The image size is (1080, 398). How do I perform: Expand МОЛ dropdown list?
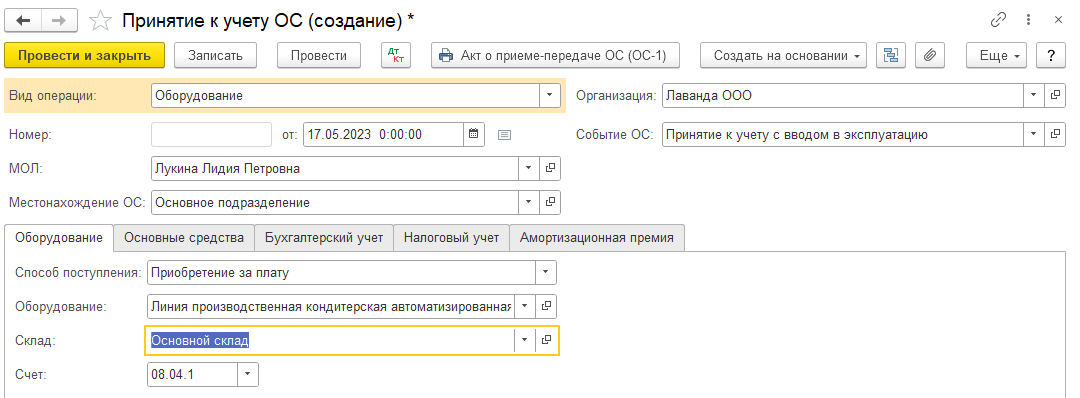[x=528, y=168]
